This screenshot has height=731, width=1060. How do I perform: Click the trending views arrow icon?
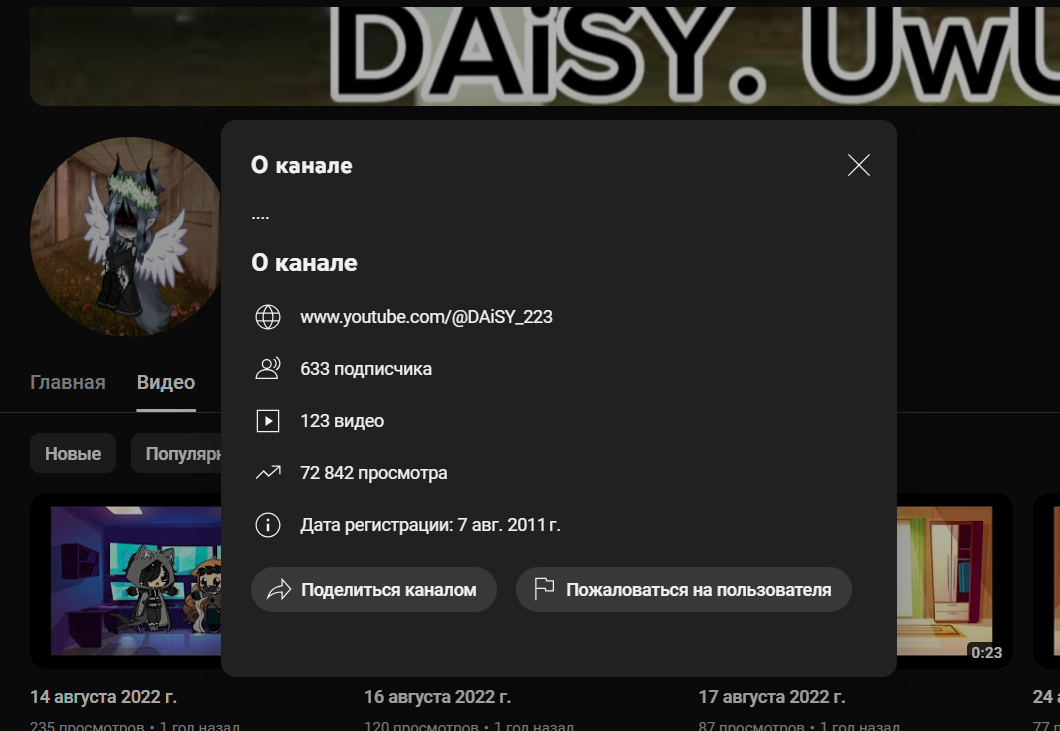click(x=268, y=473)
